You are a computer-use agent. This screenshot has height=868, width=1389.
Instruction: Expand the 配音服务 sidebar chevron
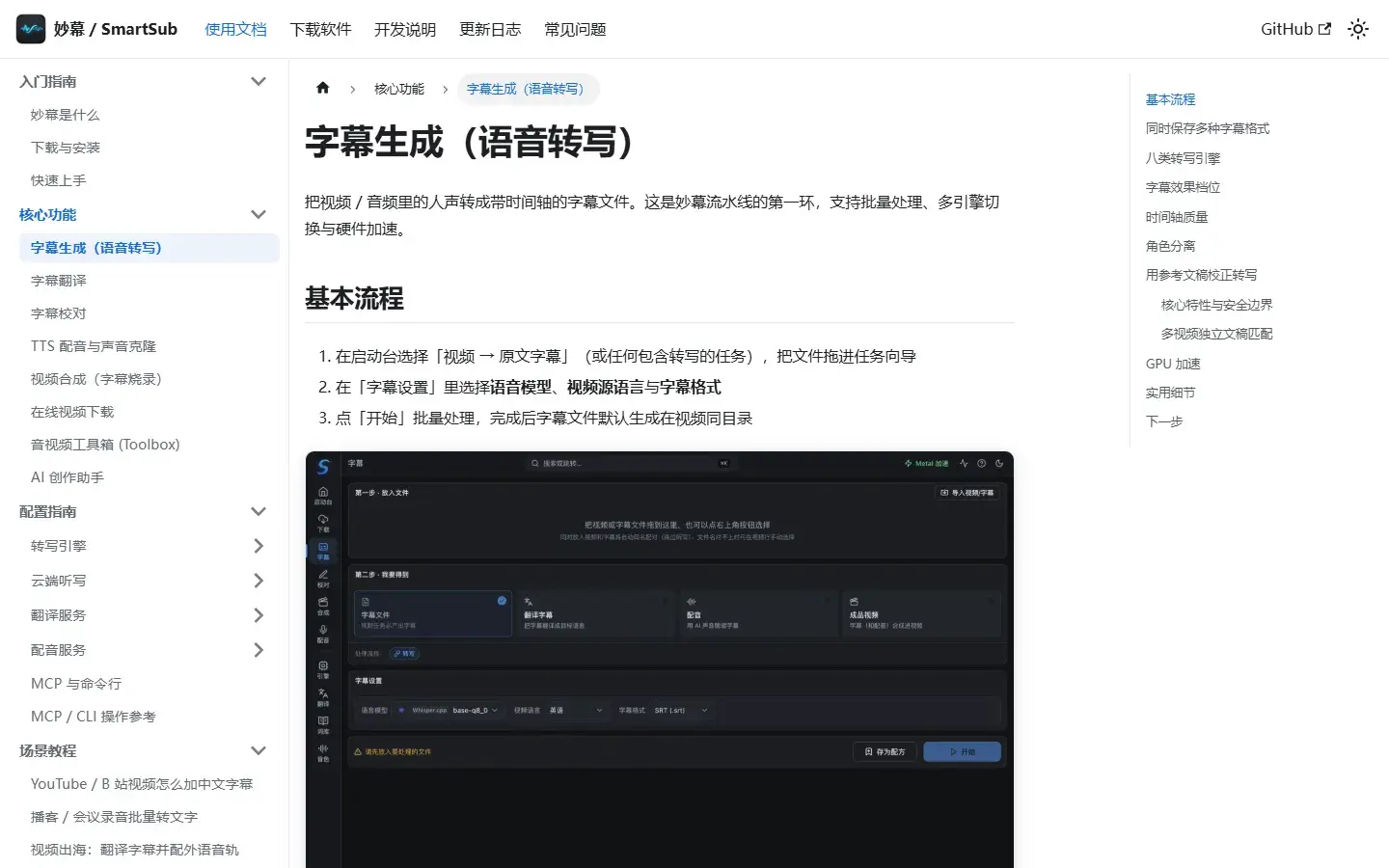click(259, 650)
